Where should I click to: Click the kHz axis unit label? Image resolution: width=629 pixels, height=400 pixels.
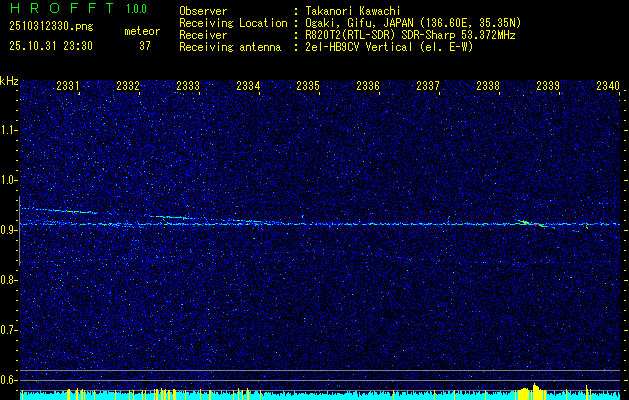click(9, 81)
